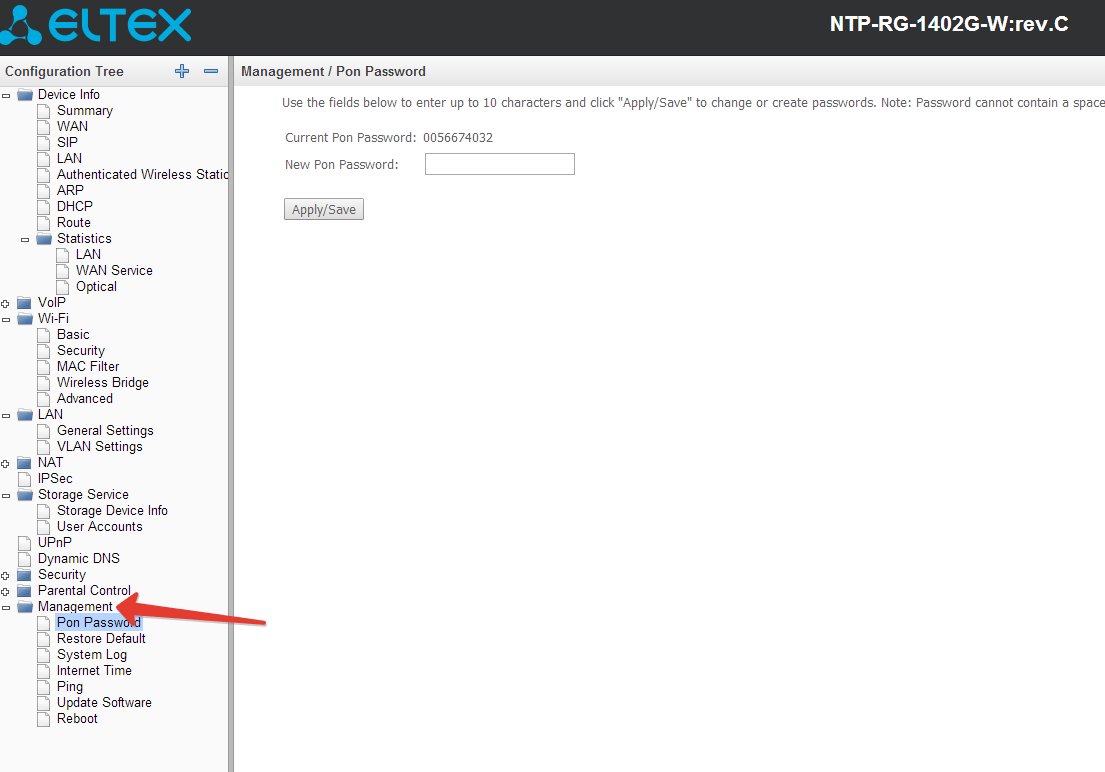This screenshot has width=1105, height=772.
Task: Open the Update Software page
Action: click(104, 702)
